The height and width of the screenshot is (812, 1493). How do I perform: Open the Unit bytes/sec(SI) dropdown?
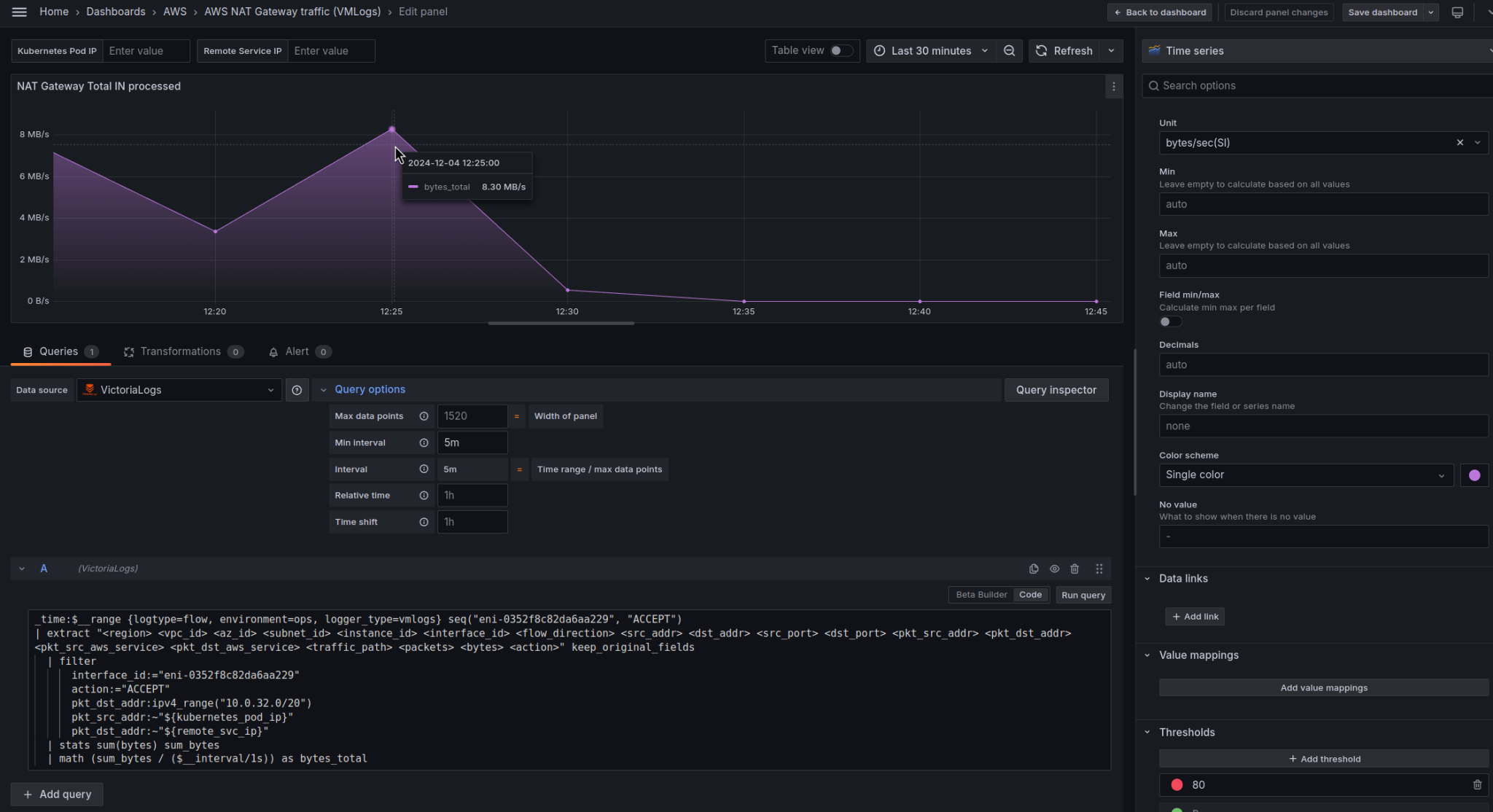click(1477, 142)
